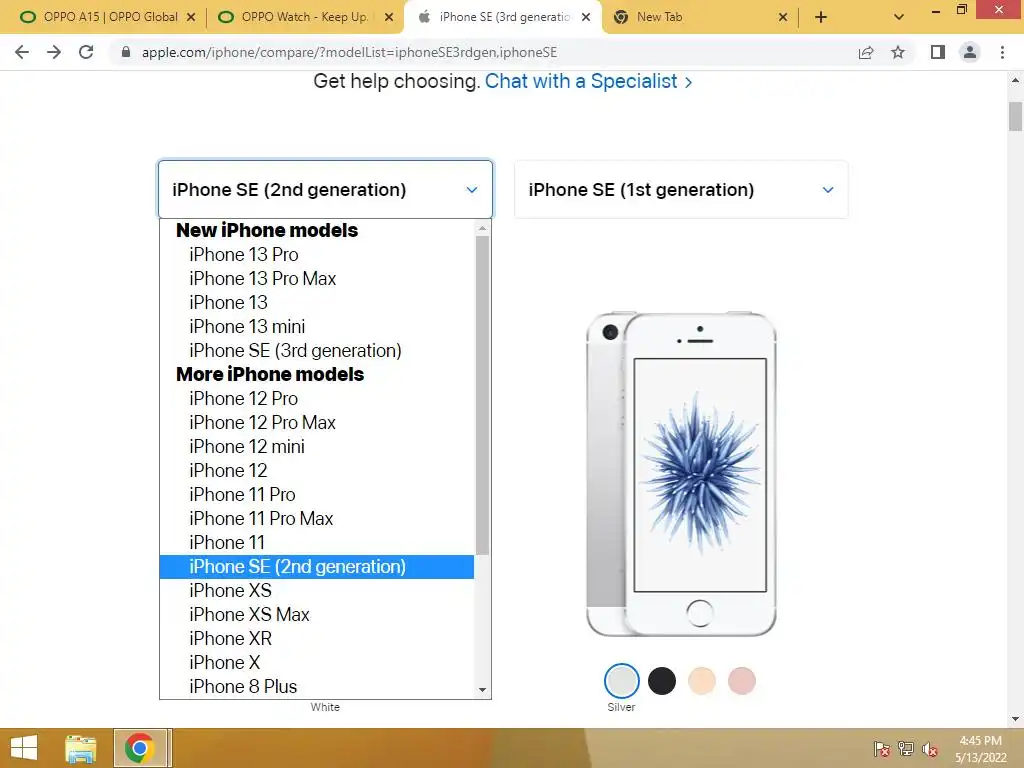Select iPhone XS Max option

[317, 615]
